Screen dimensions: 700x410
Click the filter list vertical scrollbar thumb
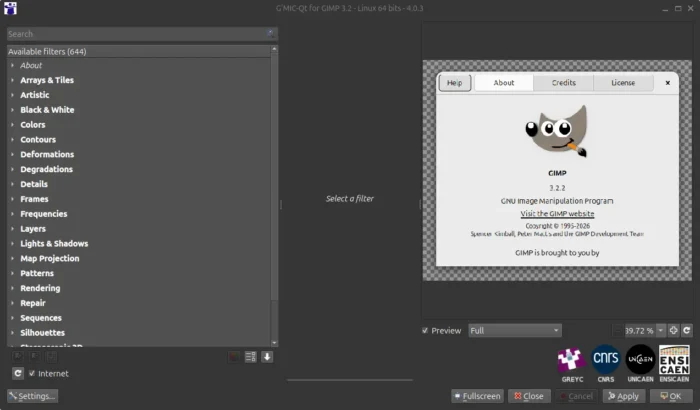(274, 176)
